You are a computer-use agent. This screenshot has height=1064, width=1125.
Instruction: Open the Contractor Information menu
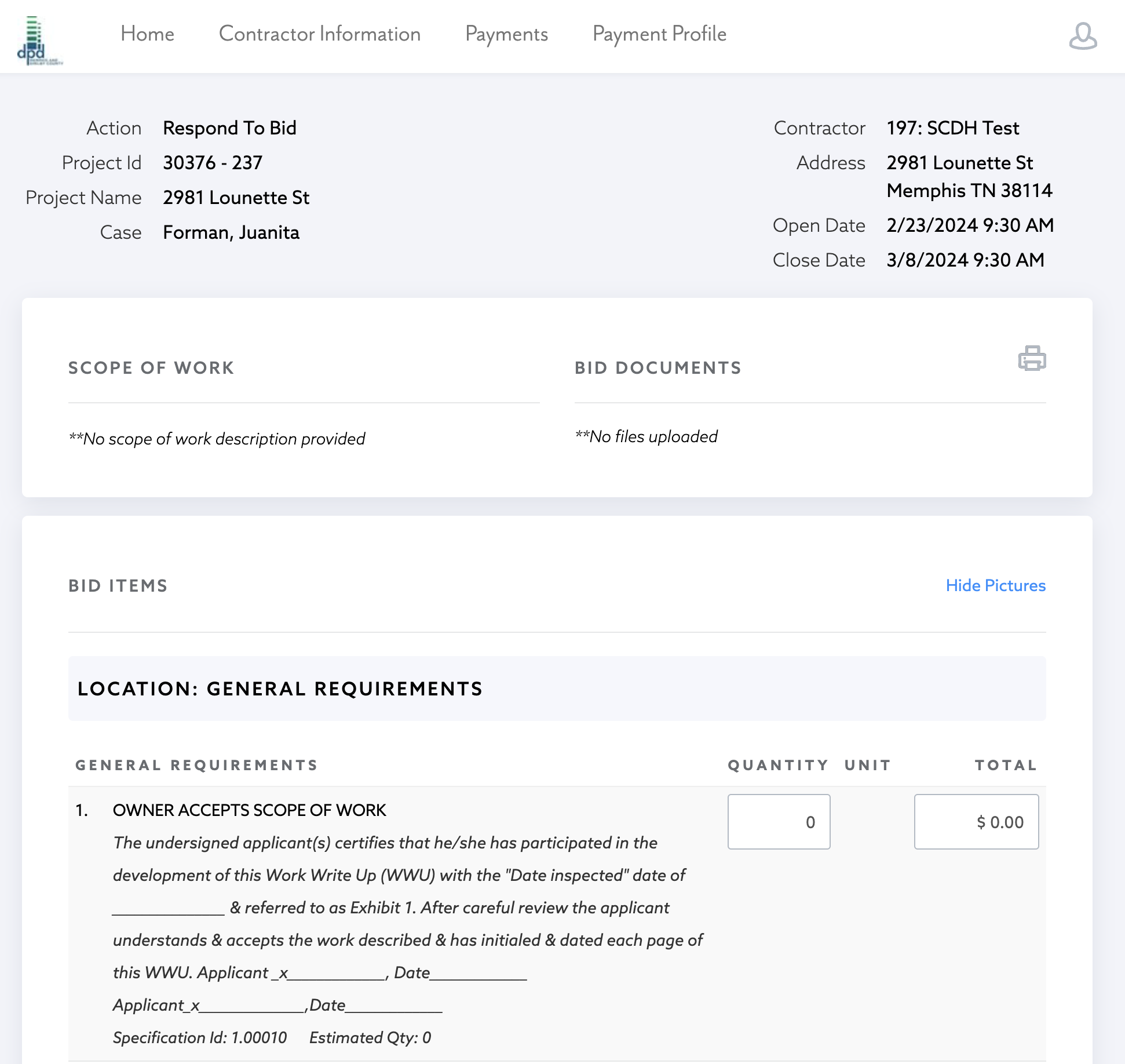(319, 34)
